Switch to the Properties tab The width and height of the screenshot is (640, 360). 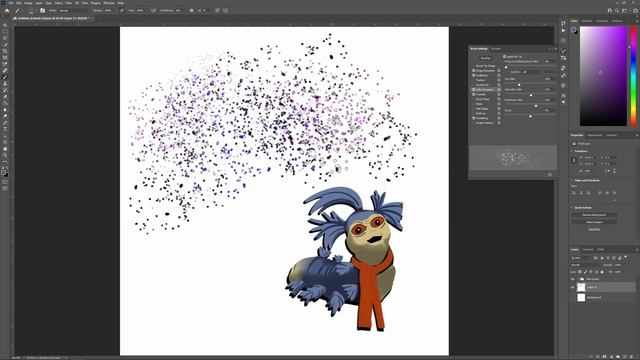tap(577, 135)
